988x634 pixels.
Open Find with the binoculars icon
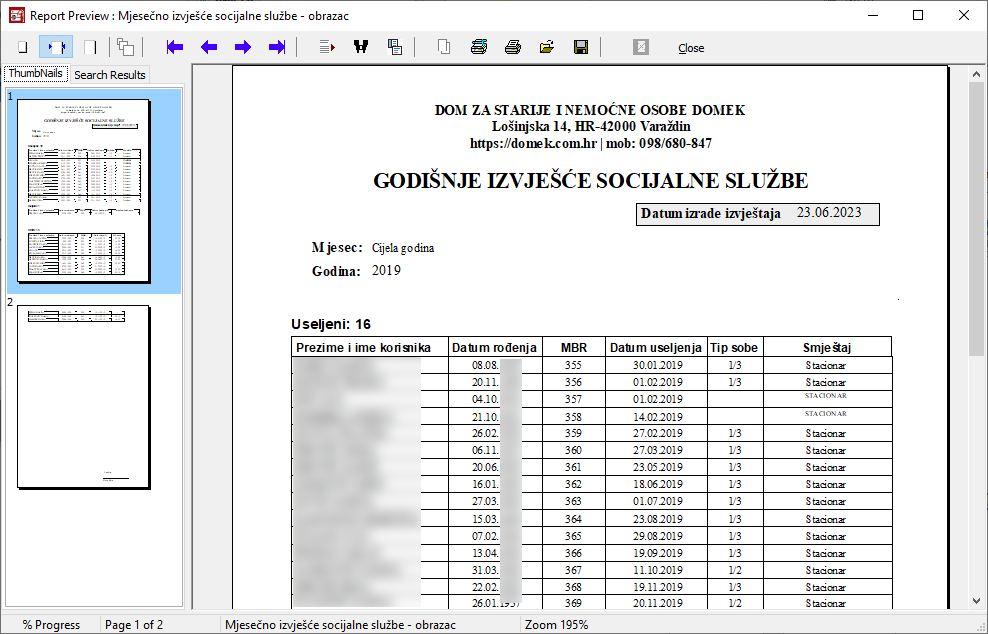pyautogui.click(x=361, y=47)
